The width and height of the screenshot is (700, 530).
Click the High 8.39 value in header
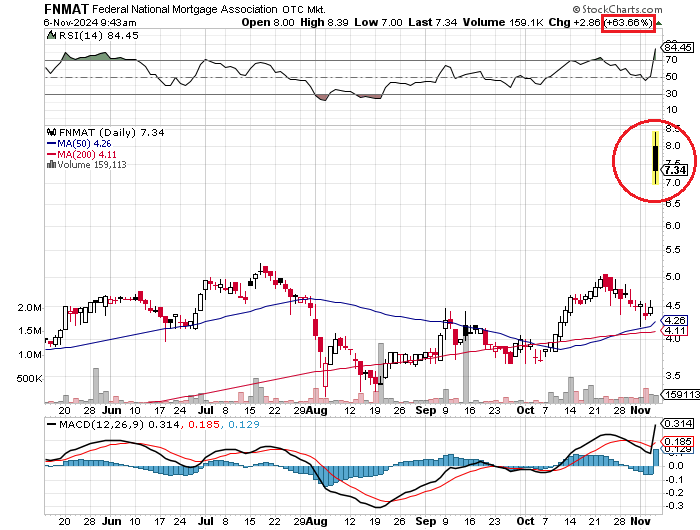(324, 22)
